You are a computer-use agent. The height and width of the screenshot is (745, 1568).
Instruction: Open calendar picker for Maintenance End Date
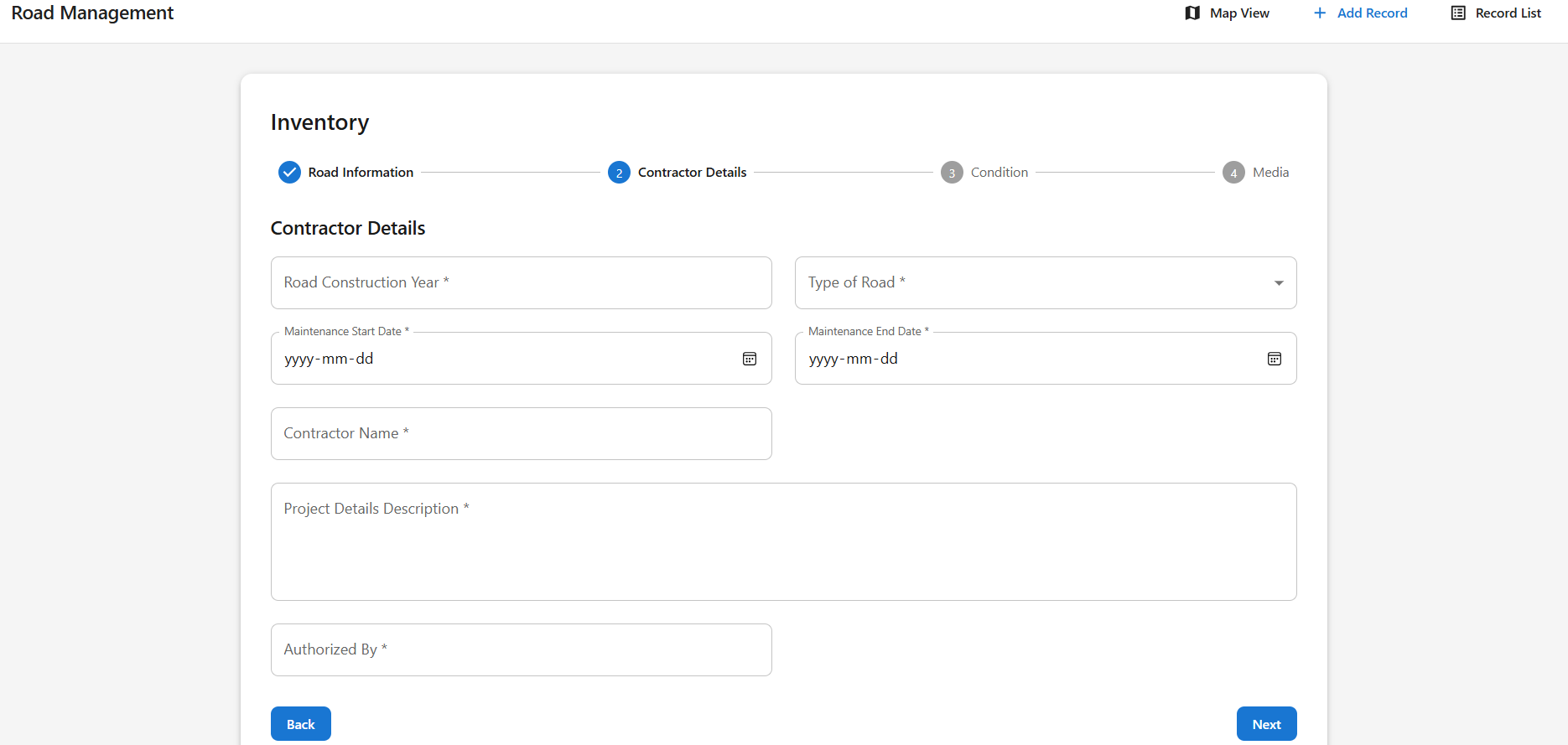coord(1274,359)
